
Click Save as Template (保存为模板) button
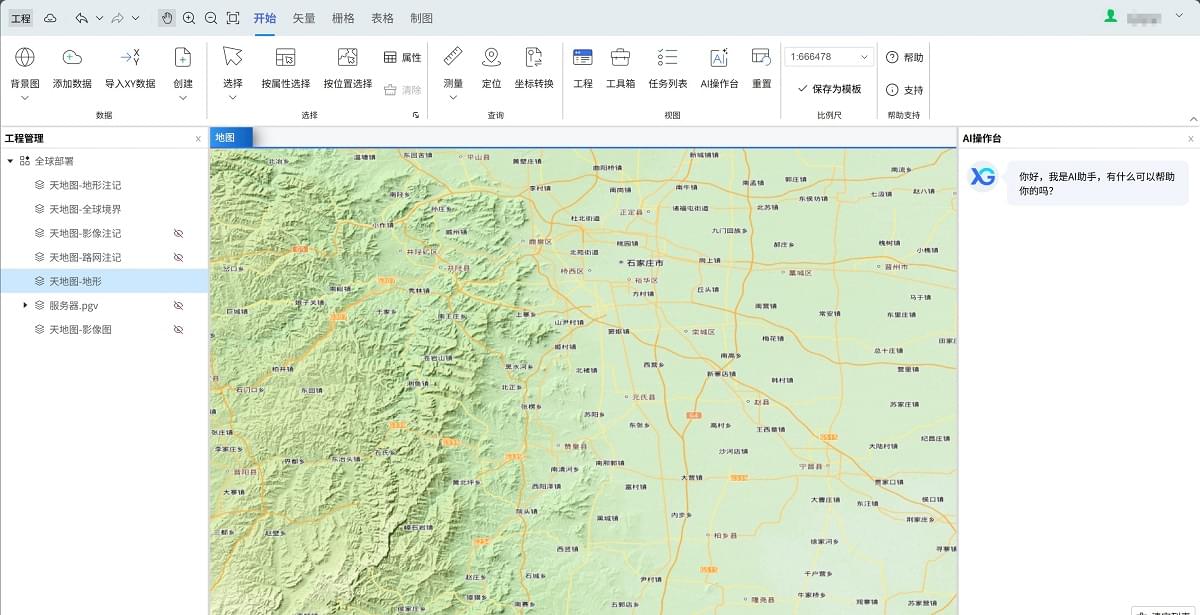tap(829, 89)
